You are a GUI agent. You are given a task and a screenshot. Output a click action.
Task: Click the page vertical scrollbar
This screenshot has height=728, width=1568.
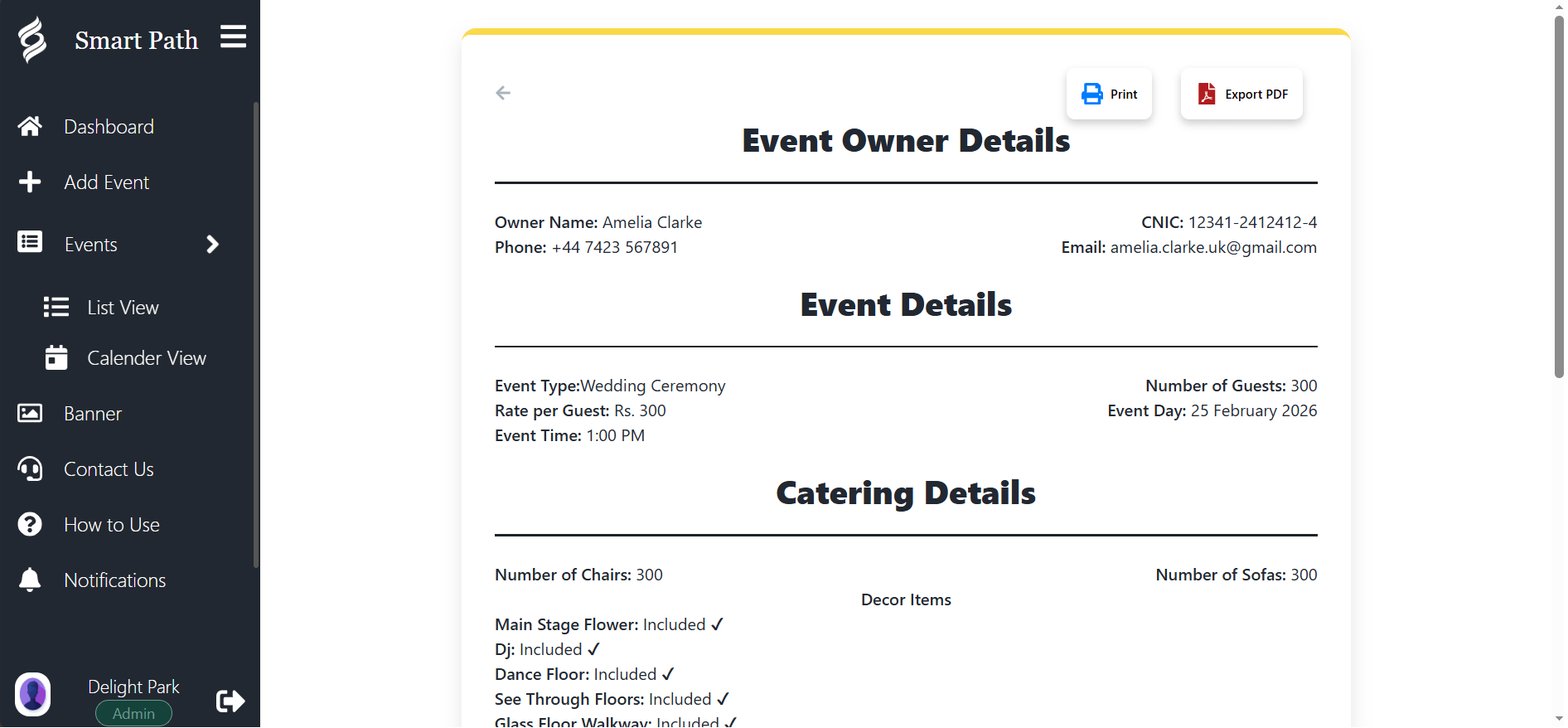coord(1558,199)
